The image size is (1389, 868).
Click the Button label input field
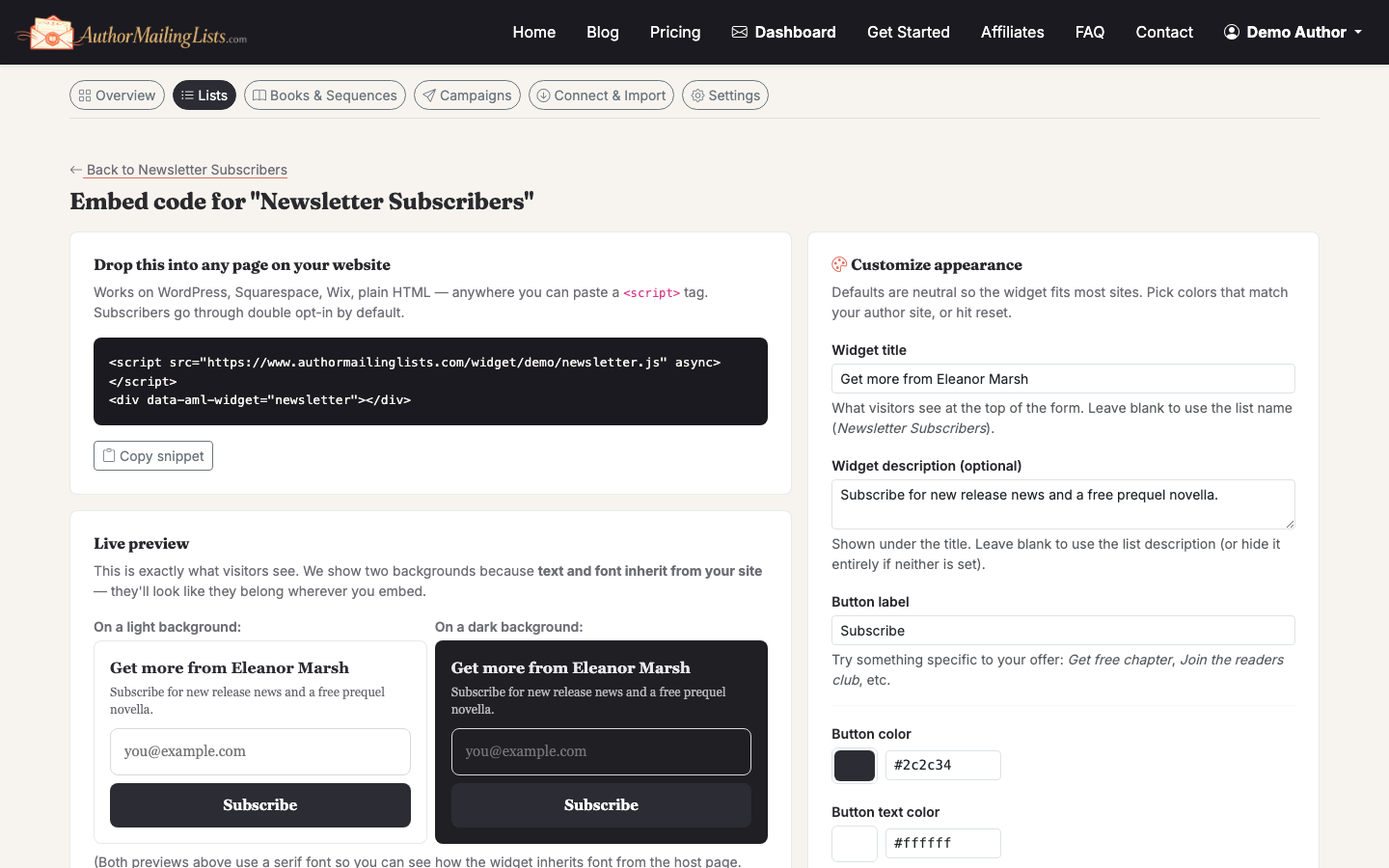pos(1063,631)
